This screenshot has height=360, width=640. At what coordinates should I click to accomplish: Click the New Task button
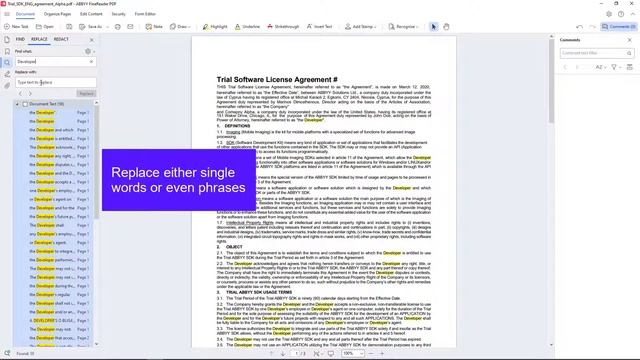[x=16, y=27]
